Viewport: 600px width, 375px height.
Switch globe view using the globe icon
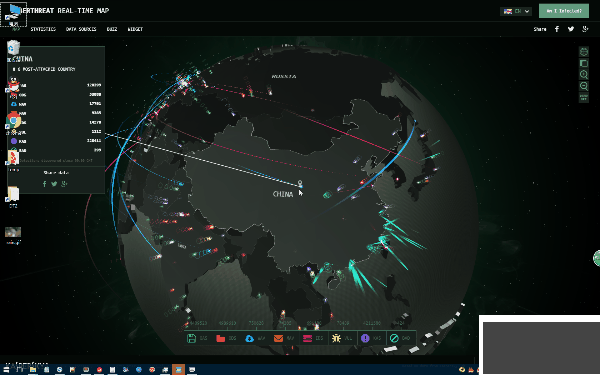click(584, 52)
